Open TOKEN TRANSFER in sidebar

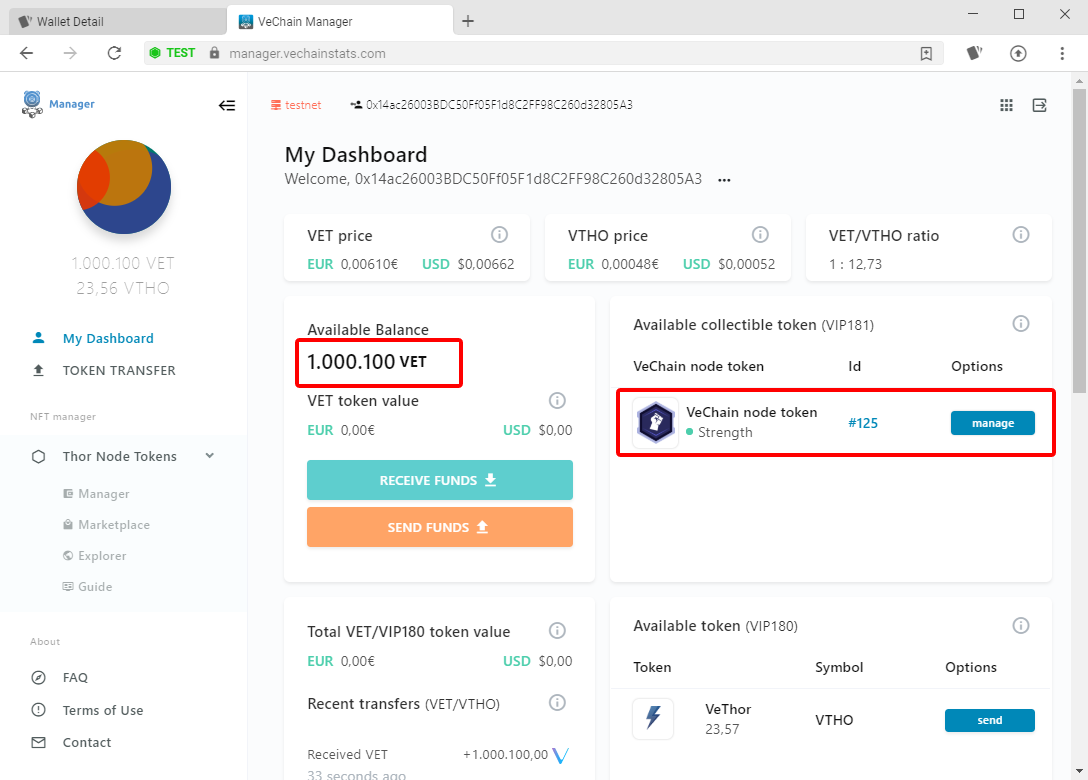coord(119,371)
